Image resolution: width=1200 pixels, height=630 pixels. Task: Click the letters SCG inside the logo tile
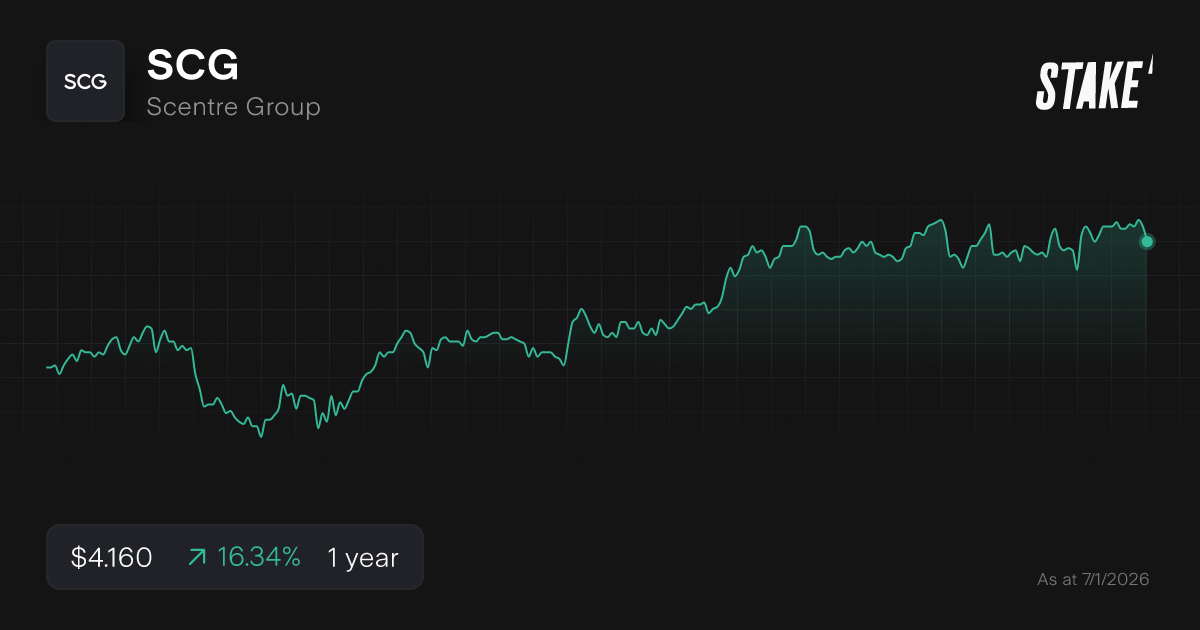[x=85, y=82]
